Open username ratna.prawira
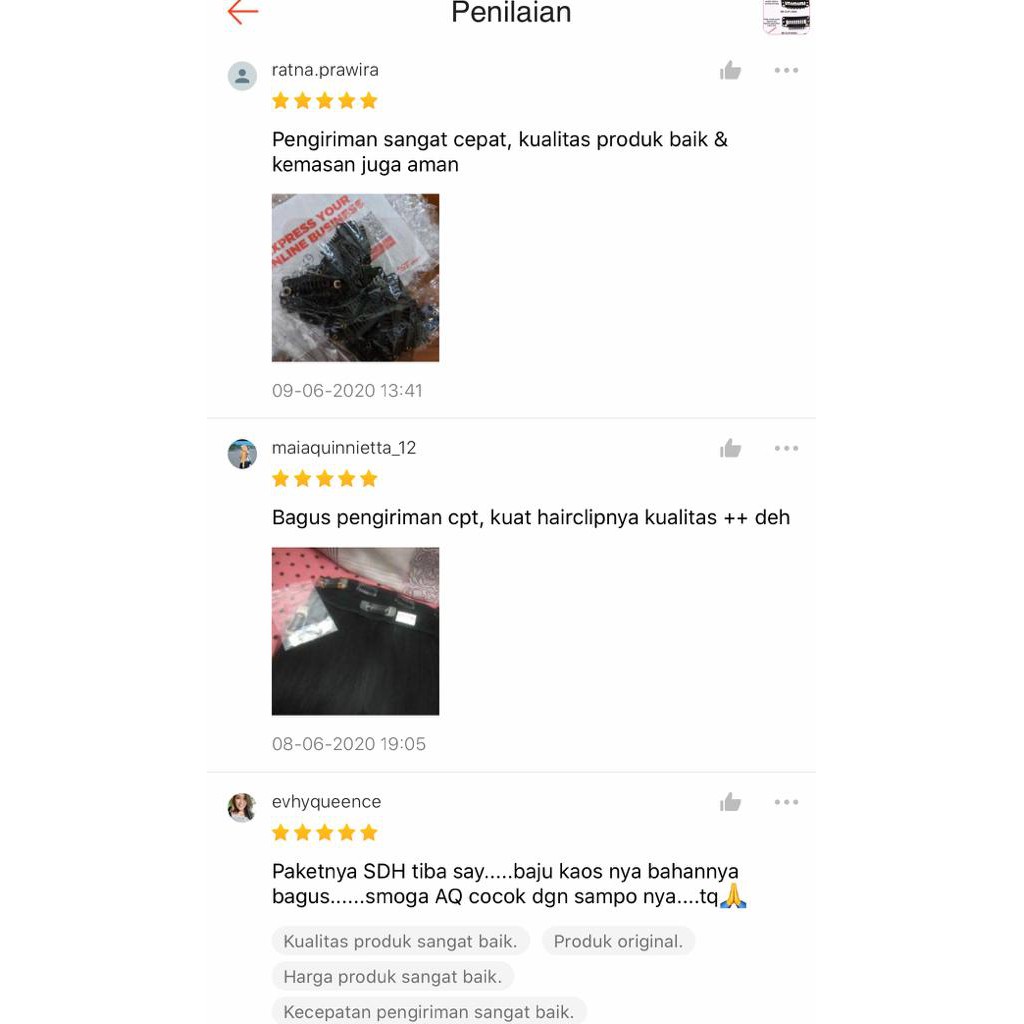This screenshot has width=1024, height=1024. [x=325, y=70]
